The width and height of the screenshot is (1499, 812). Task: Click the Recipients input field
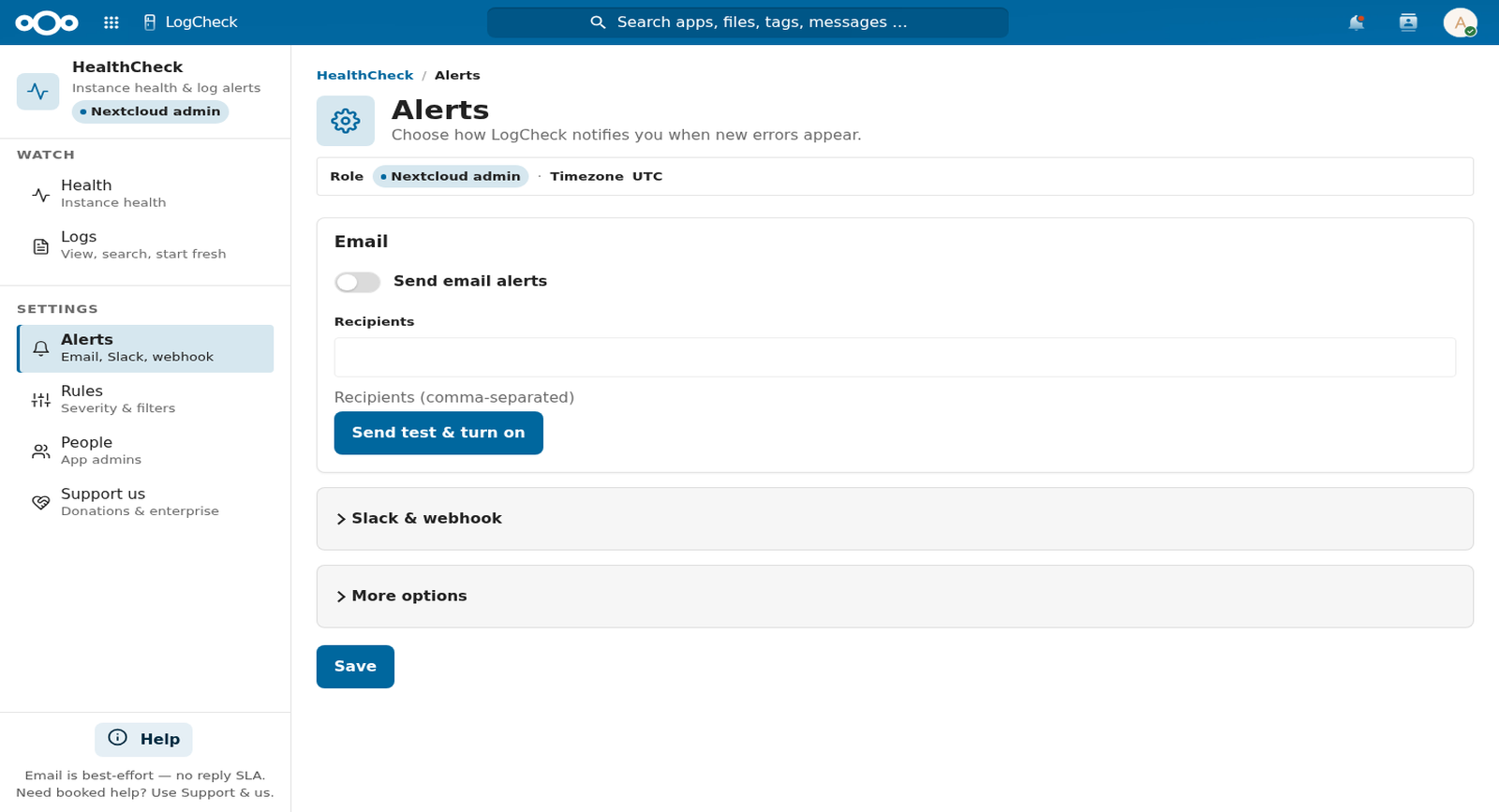click(x=895, y=358)
